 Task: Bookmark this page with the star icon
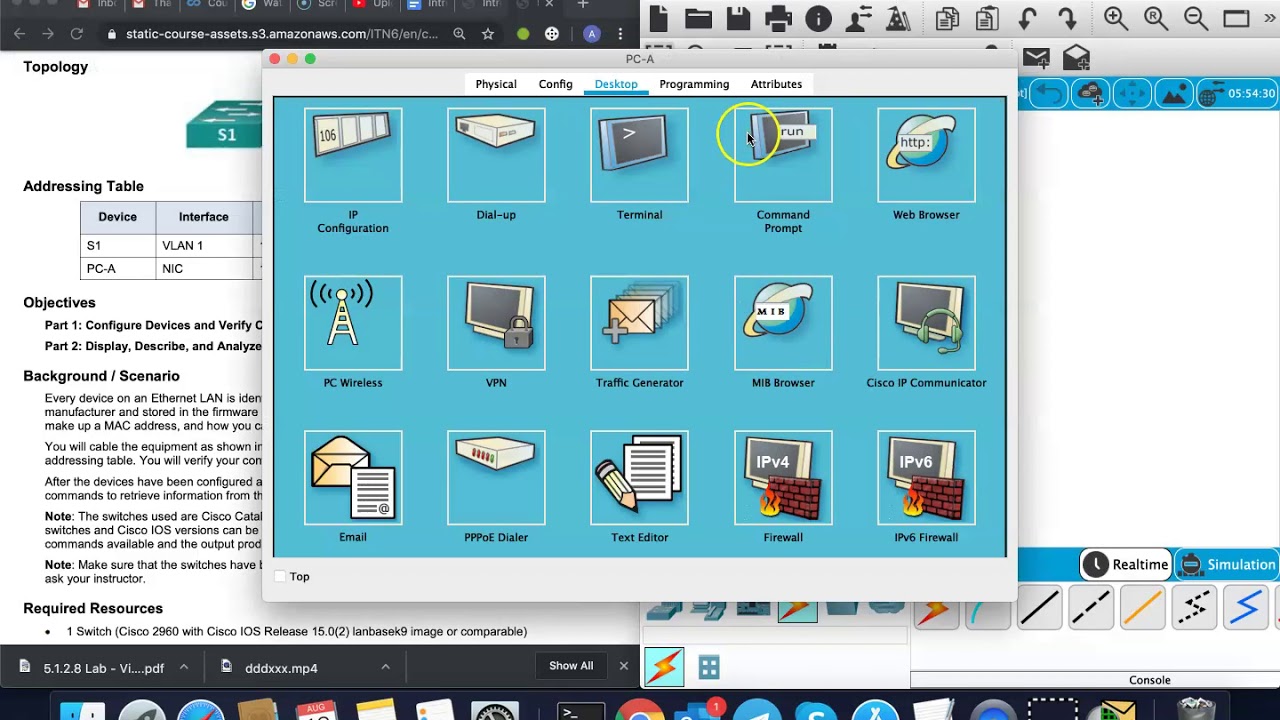(x=488, y=34)
